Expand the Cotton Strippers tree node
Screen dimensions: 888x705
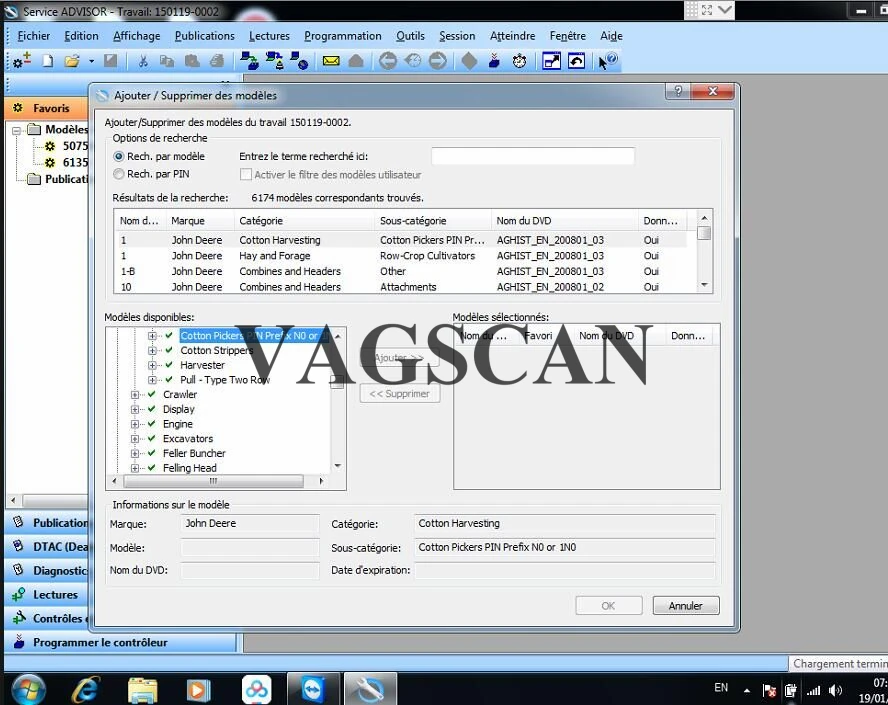[152, 351]
